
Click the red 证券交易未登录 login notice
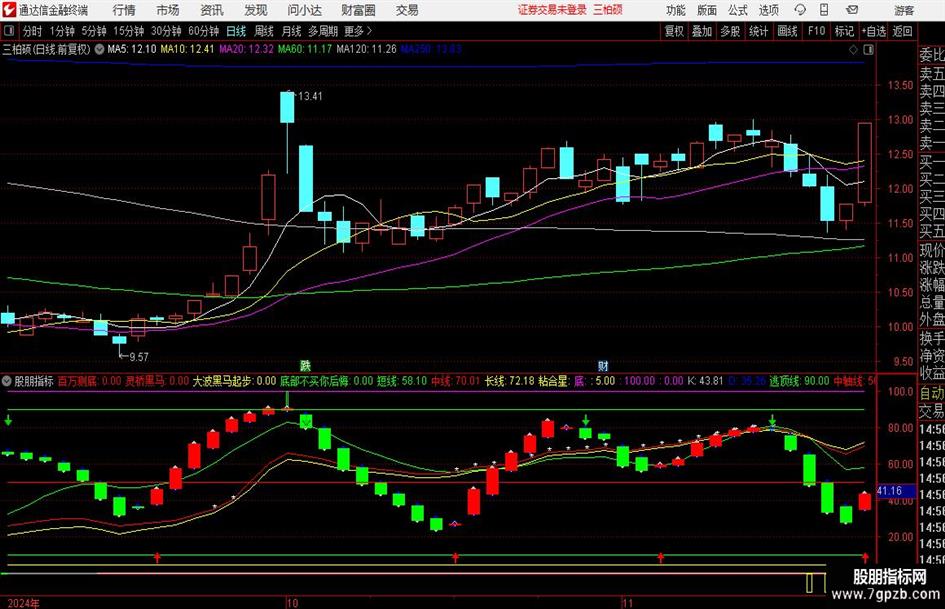[x=553, y=10]
